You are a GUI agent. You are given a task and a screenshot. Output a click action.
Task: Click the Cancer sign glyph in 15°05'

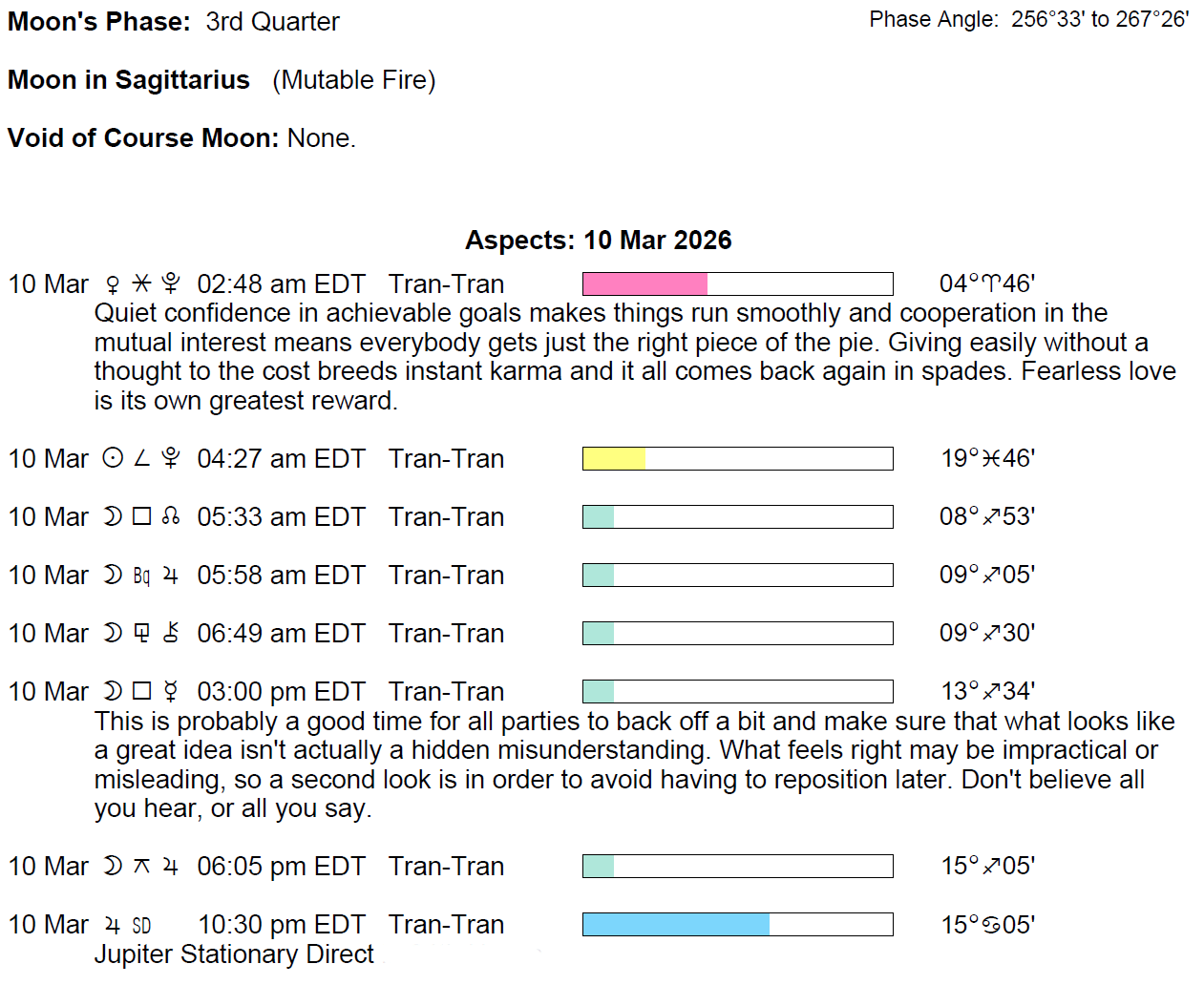coord(991,925)
